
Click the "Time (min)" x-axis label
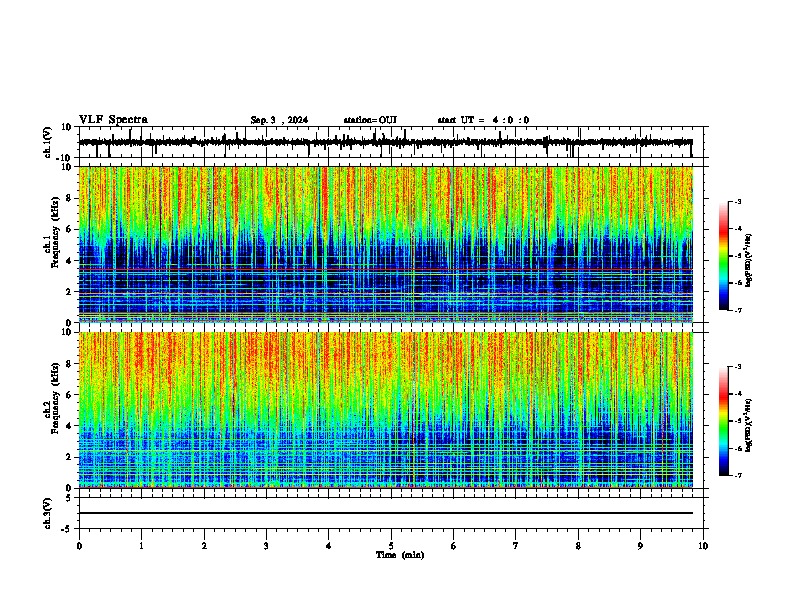click(x=400, y=555)
